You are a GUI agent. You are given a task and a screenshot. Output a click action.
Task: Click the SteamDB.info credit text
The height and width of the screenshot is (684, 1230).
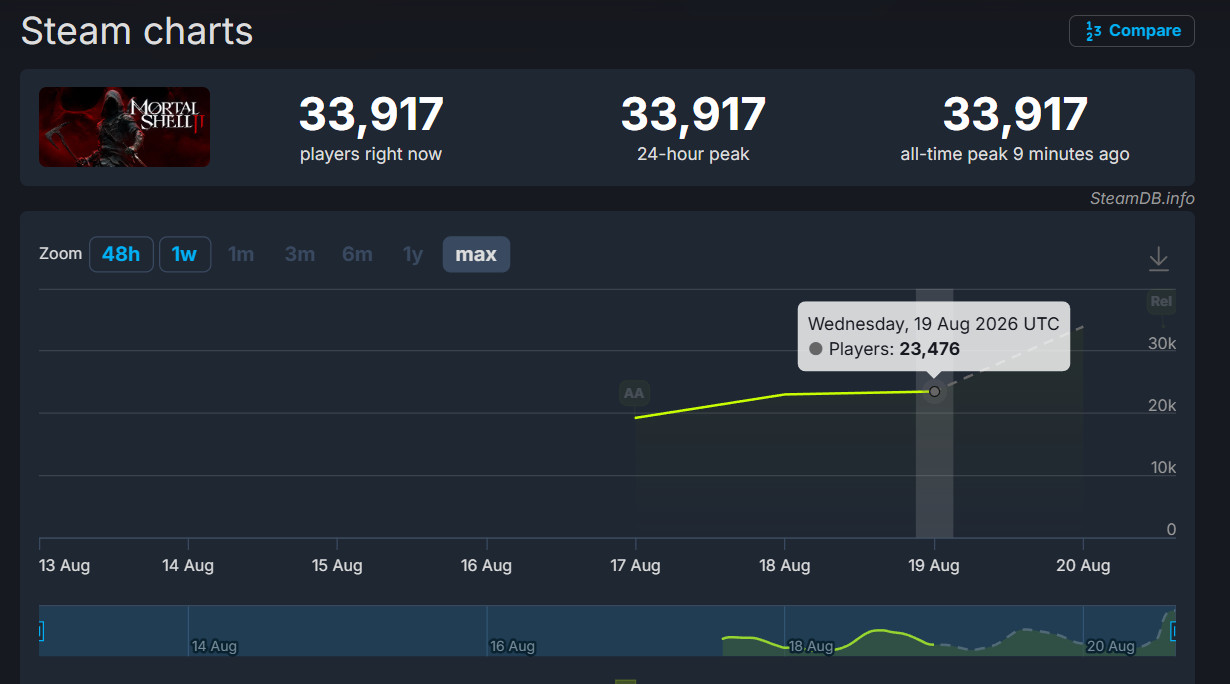tap(1142, 198)
